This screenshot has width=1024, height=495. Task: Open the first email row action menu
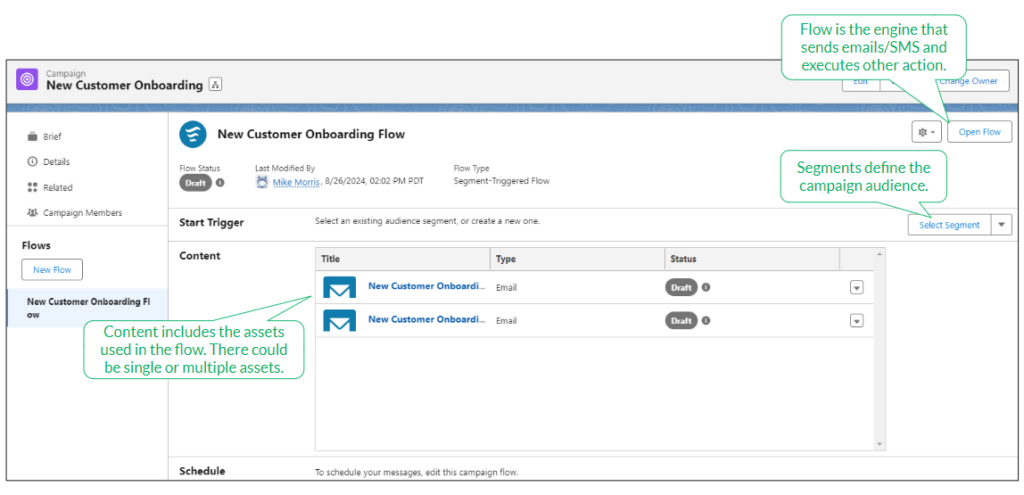coord(856,288)
